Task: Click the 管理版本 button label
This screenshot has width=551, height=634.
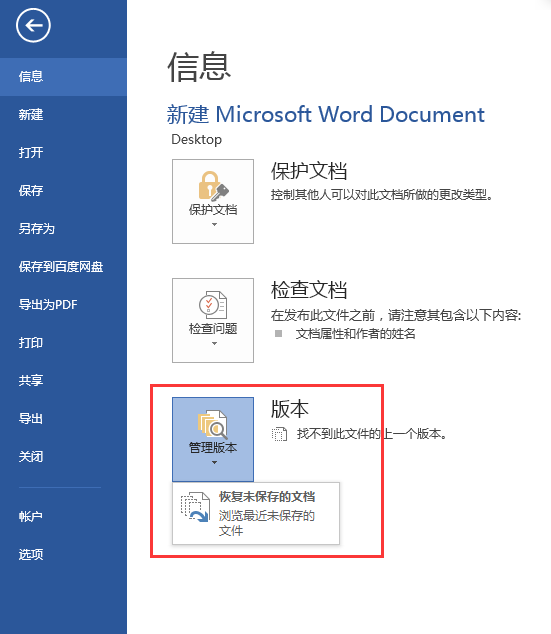Action: (x=213, y=448)
